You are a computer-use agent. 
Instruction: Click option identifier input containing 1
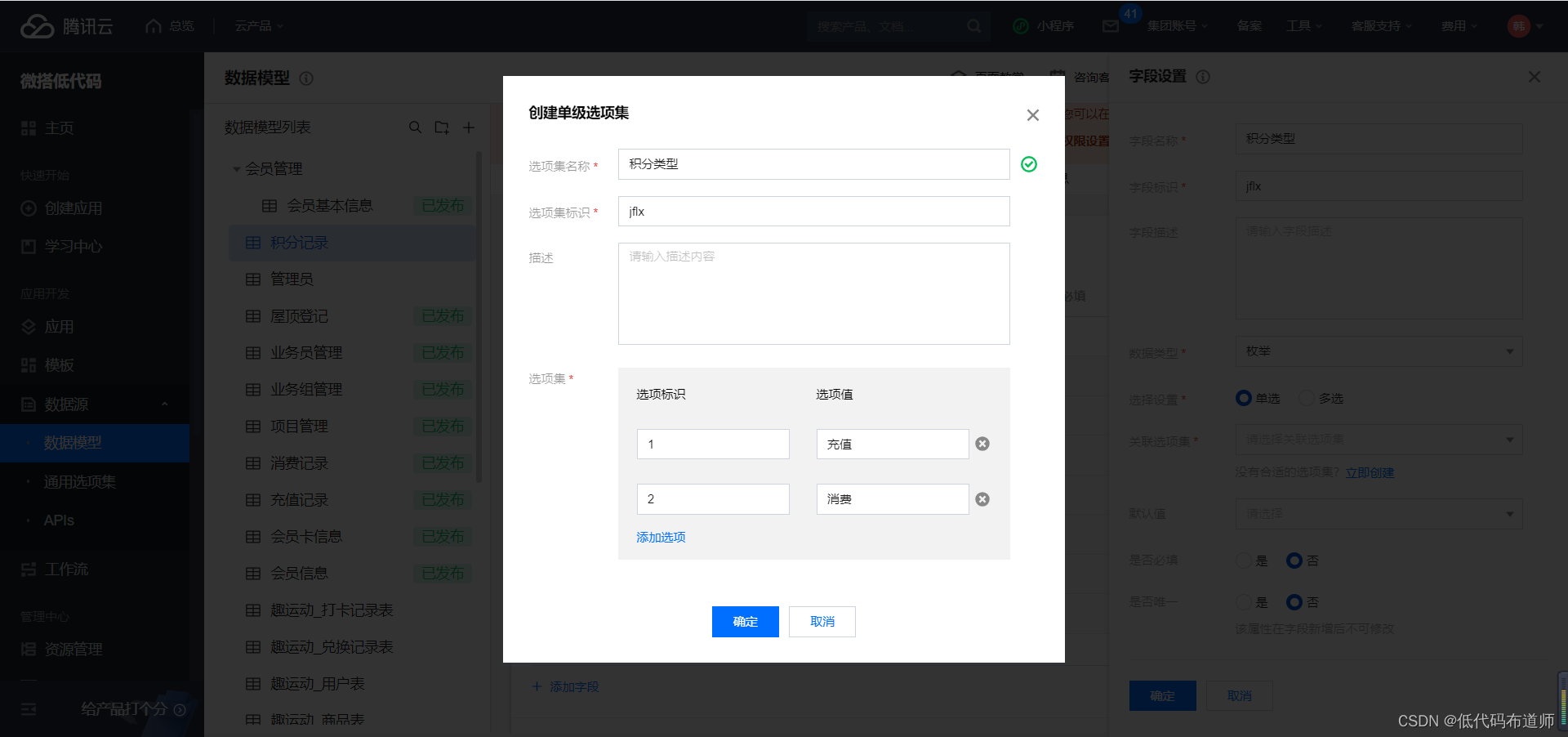pyautogui.click(x=713, y=444)
